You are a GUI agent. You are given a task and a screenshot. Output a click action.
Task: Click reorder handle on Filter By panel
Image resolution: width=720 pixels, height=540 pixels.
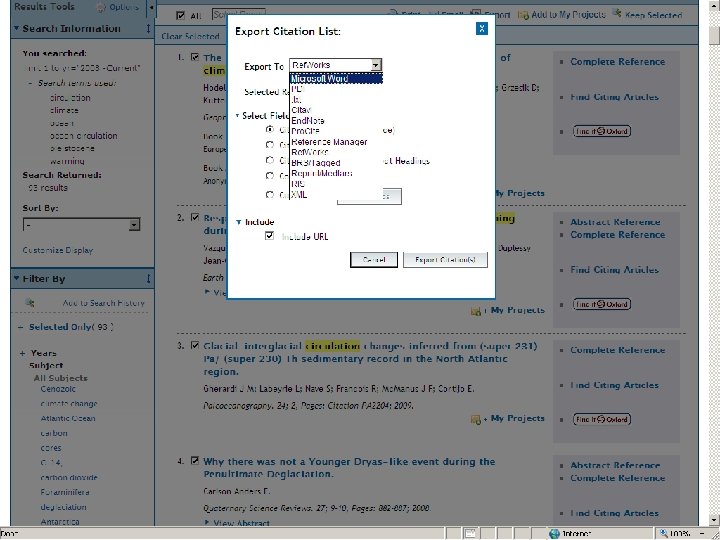pos(148,279)
